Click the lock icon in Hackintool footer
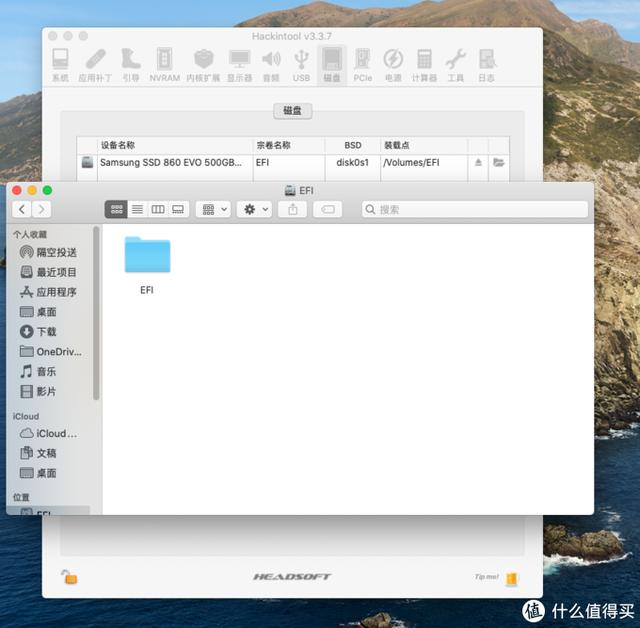The height and width of the screenshot is (628, 640). click(69, 577)
